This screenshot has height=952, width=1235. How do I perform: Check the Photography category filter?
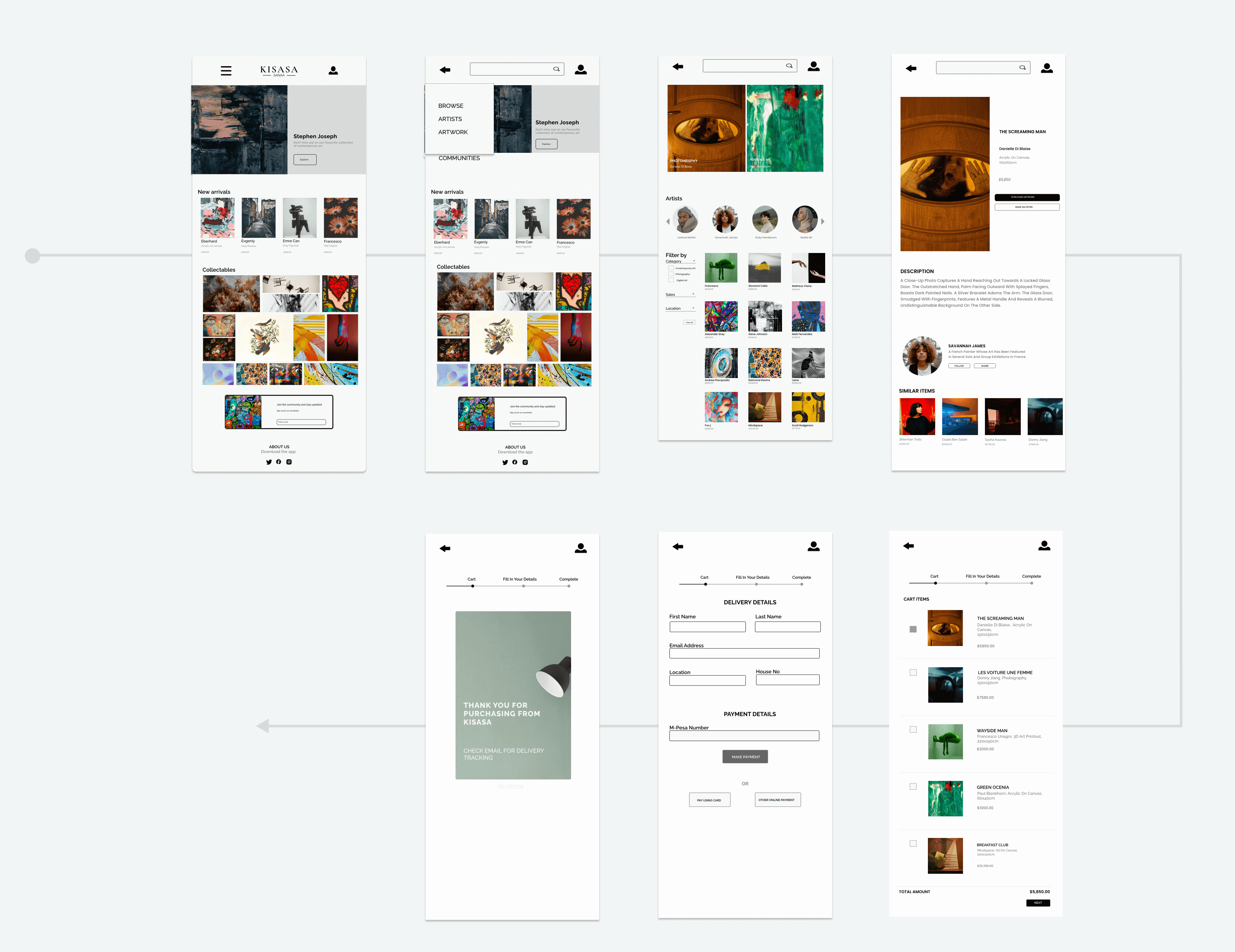click(x=671, y=274)
